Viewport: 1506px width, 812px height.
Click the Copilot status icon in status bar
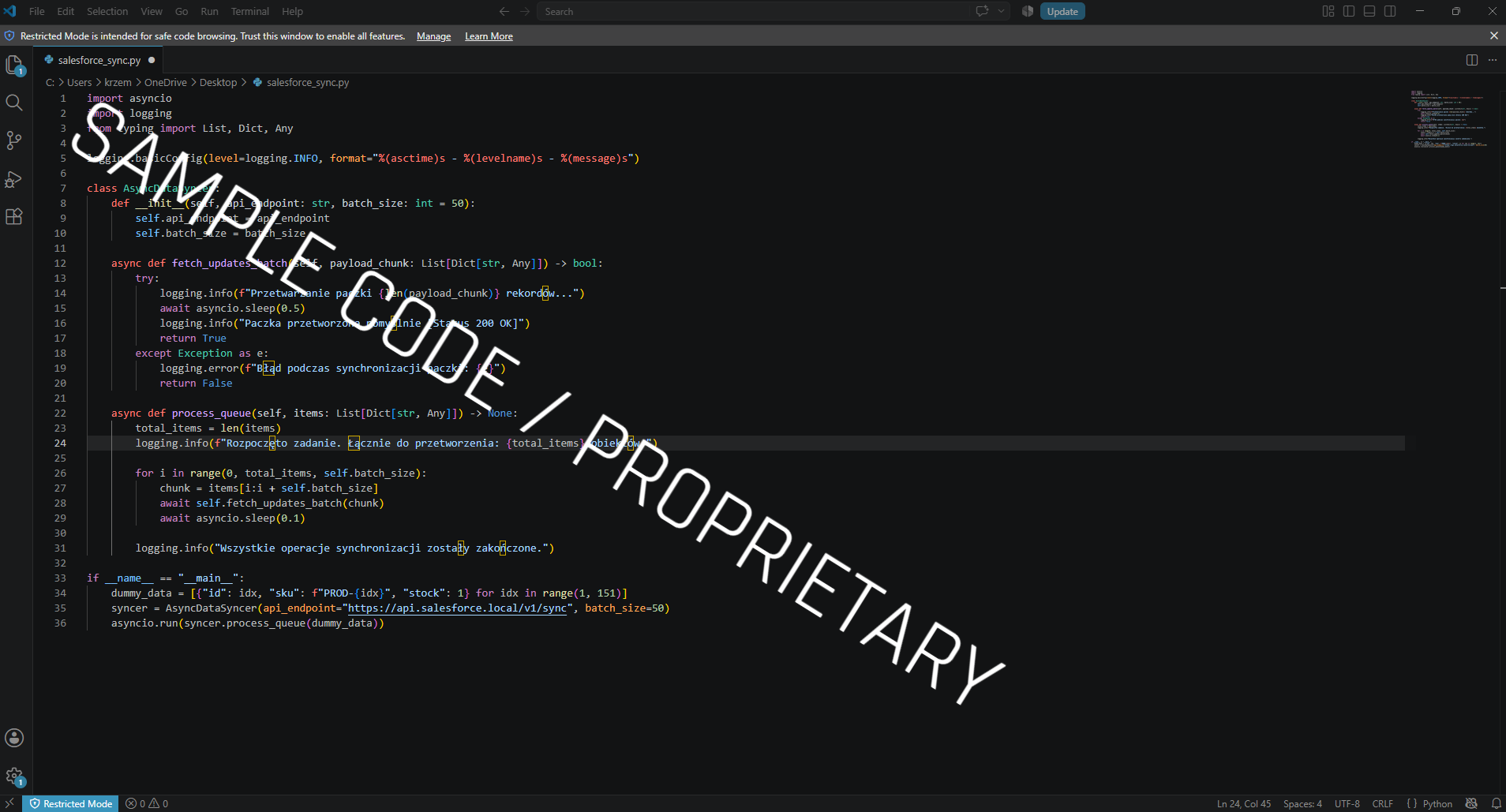pos(1471,803)
